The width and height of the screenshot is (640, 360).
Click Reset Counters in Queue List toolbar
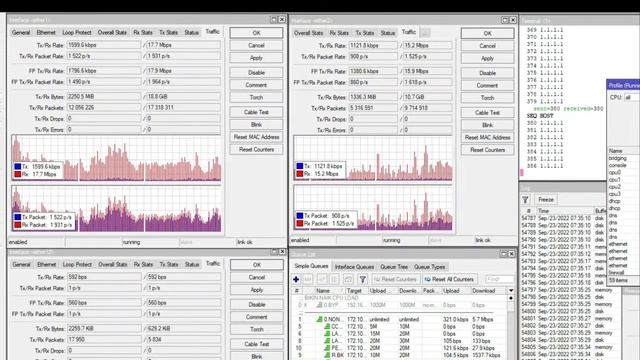(395, 279)
